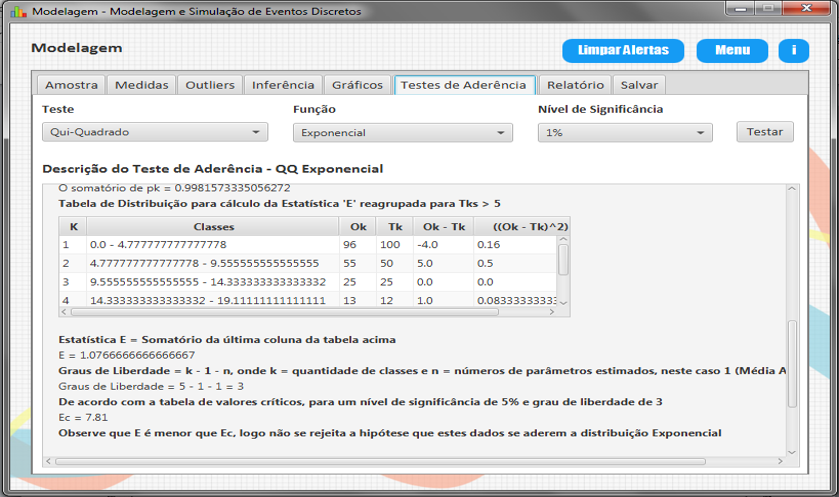The width and height of the screenshot is (839, 497).
Task: Open the Teste dropdown showing Qui-Quadrado
Action: click(155, 132)
